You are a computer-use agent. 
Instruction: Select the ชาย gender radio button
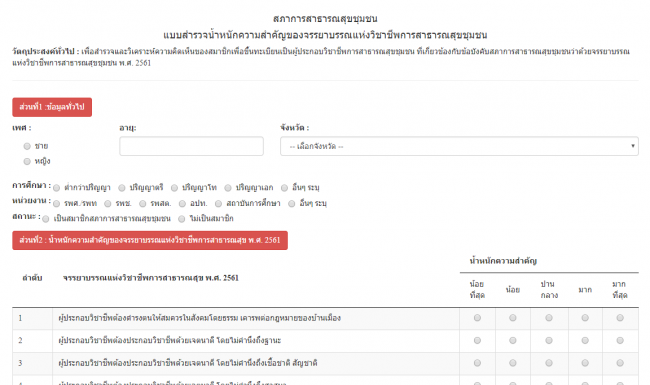27,146
